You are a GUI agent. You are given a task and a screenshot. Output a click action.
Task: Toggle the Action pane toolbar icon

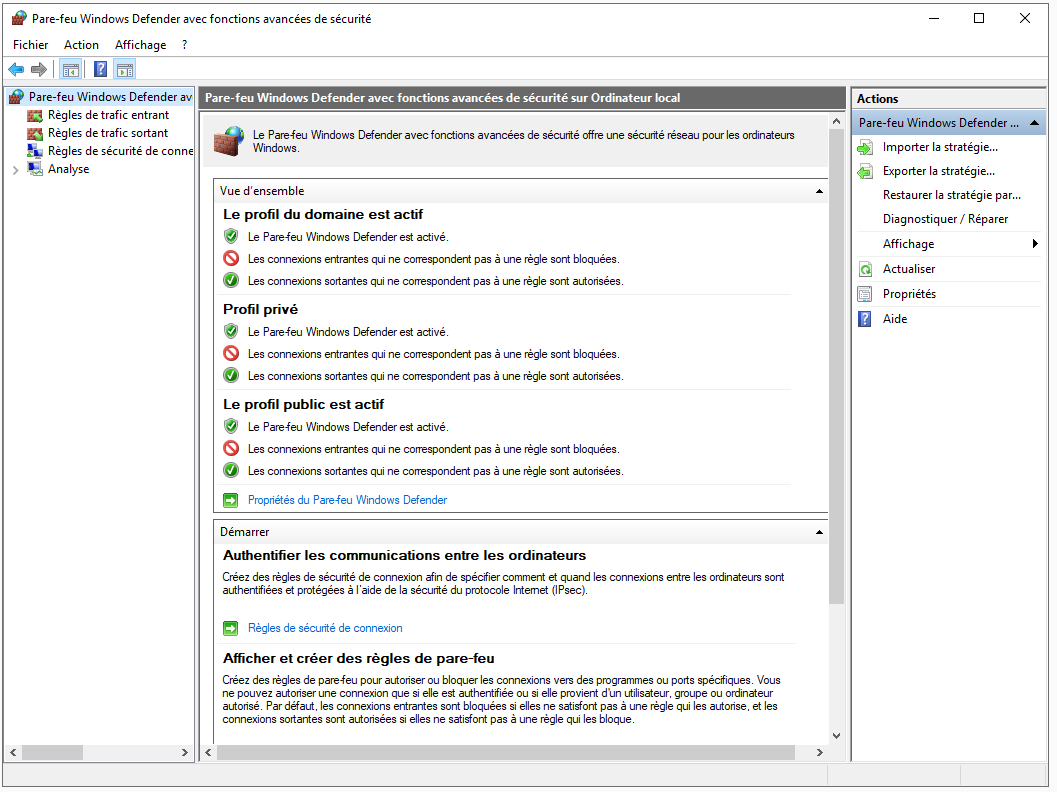coord(125,69)
